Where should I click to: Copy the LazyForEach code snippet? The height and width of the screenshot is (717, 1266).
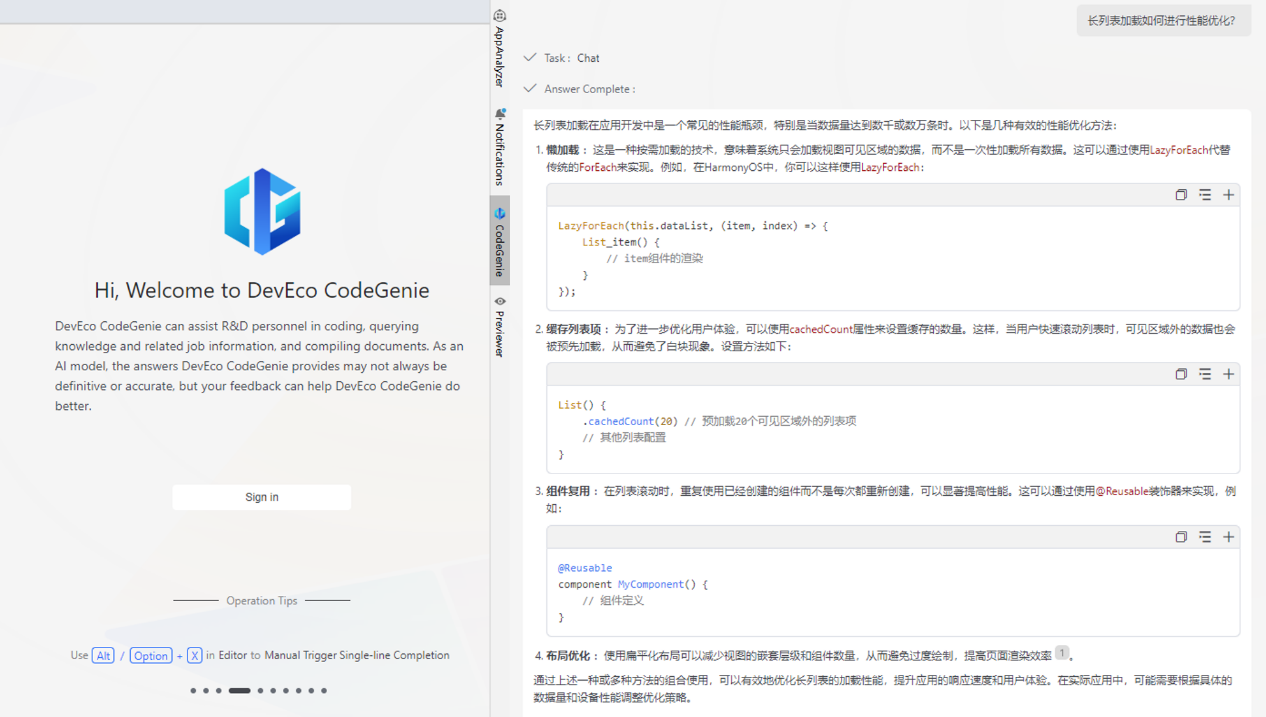1181,195
